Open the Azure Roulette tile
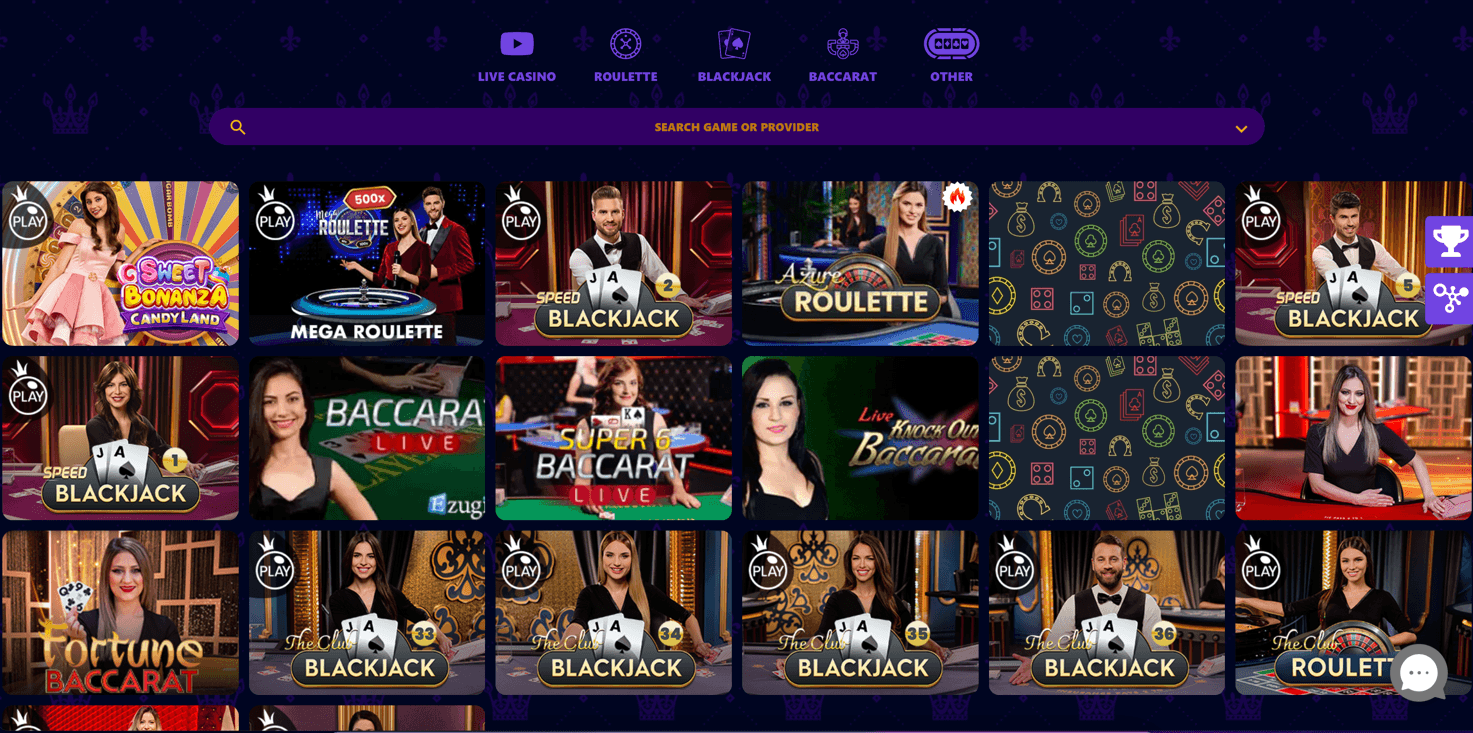 pyautogui.click(x=860, y=263)
